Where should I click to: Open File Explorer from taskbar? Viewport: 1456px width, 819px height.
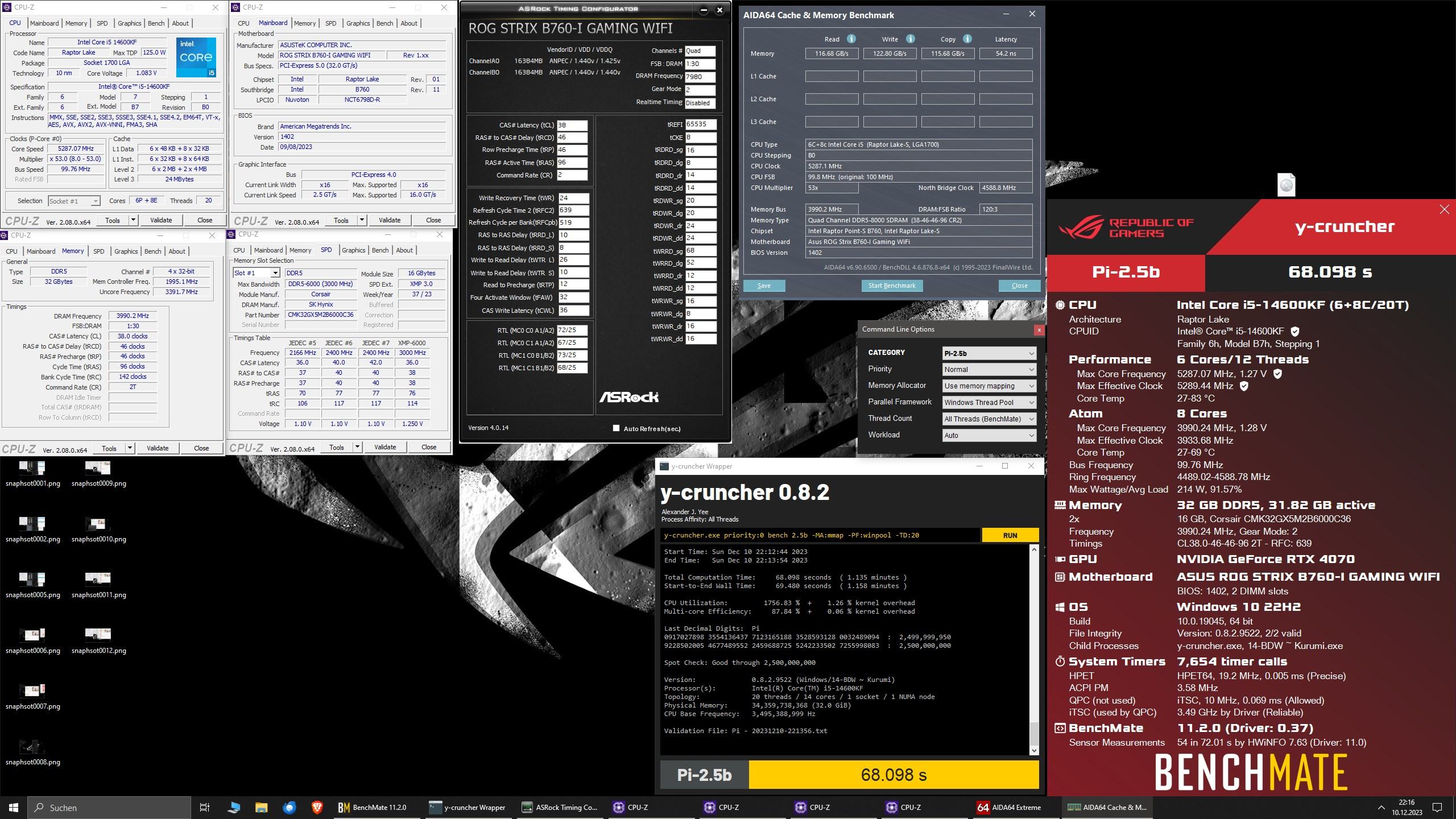[x=261, y=807]
